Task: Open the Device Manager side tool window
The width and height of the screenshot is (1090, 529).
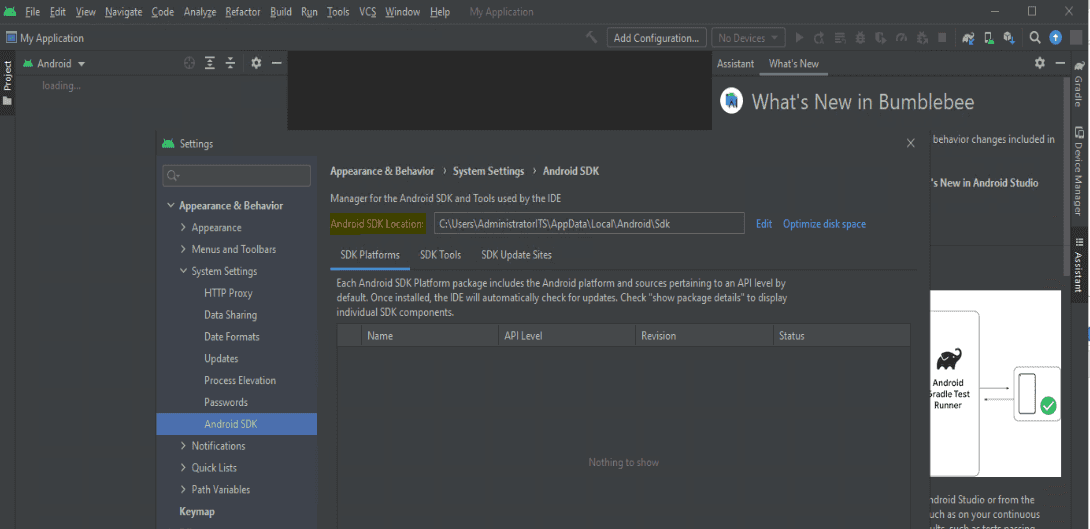Action: (1079, 171)
